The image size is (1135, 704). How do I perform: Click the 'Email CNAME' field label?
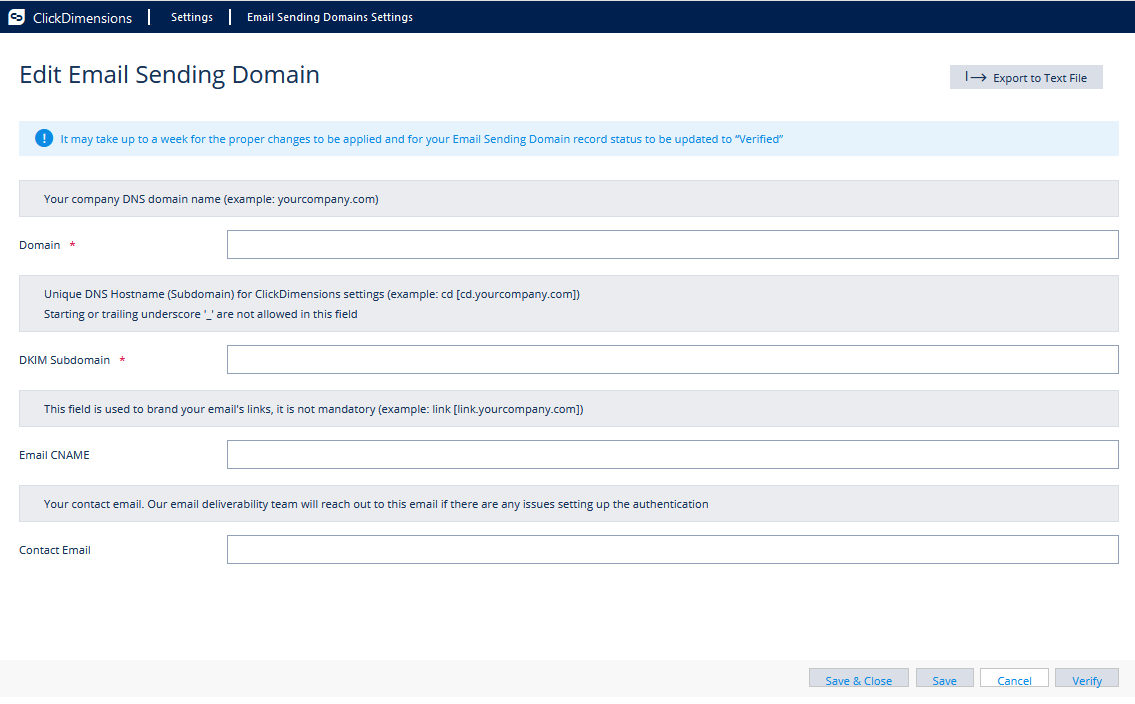[54, 455]
